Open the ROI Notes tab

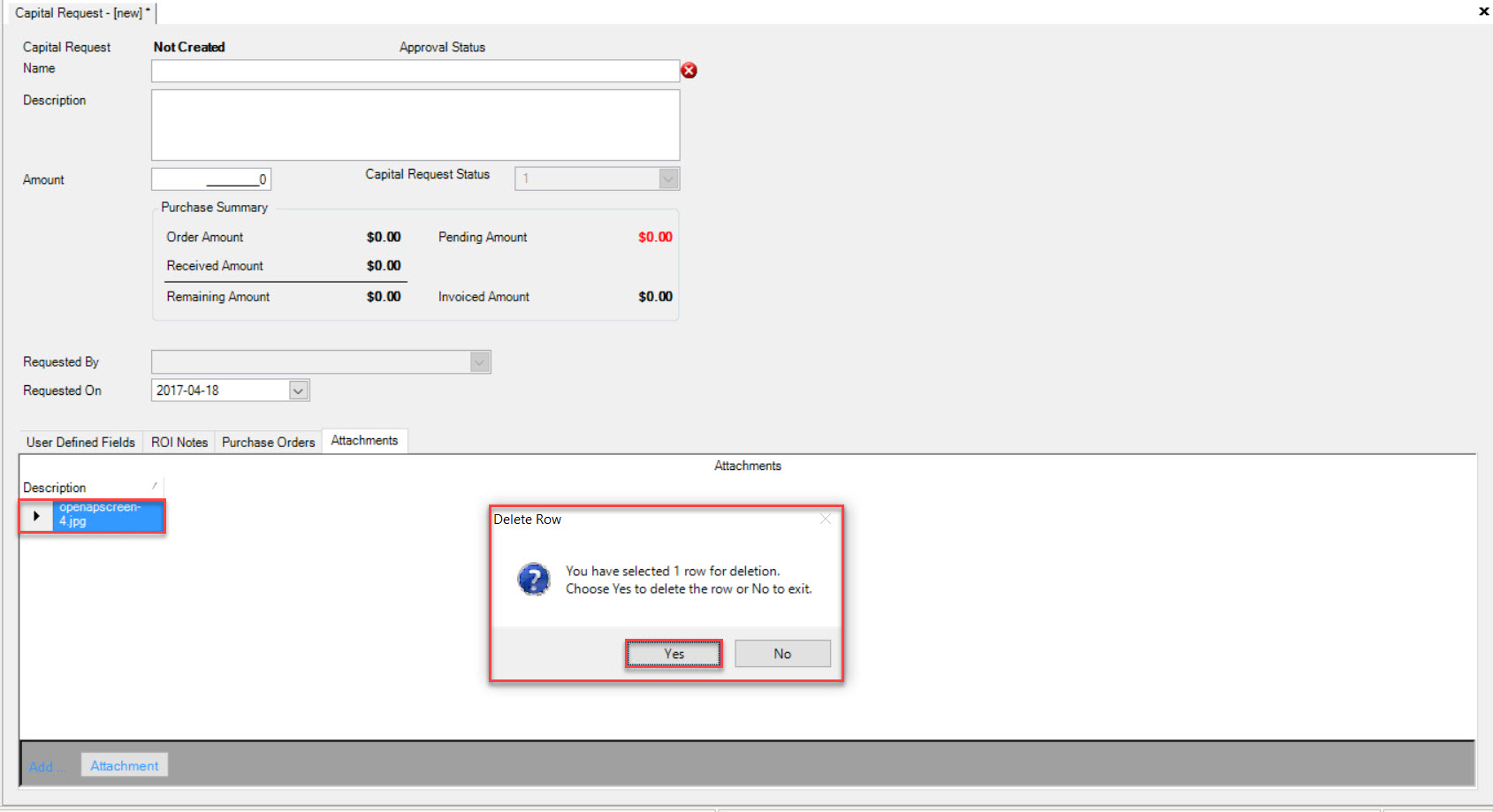click(179, 442)
